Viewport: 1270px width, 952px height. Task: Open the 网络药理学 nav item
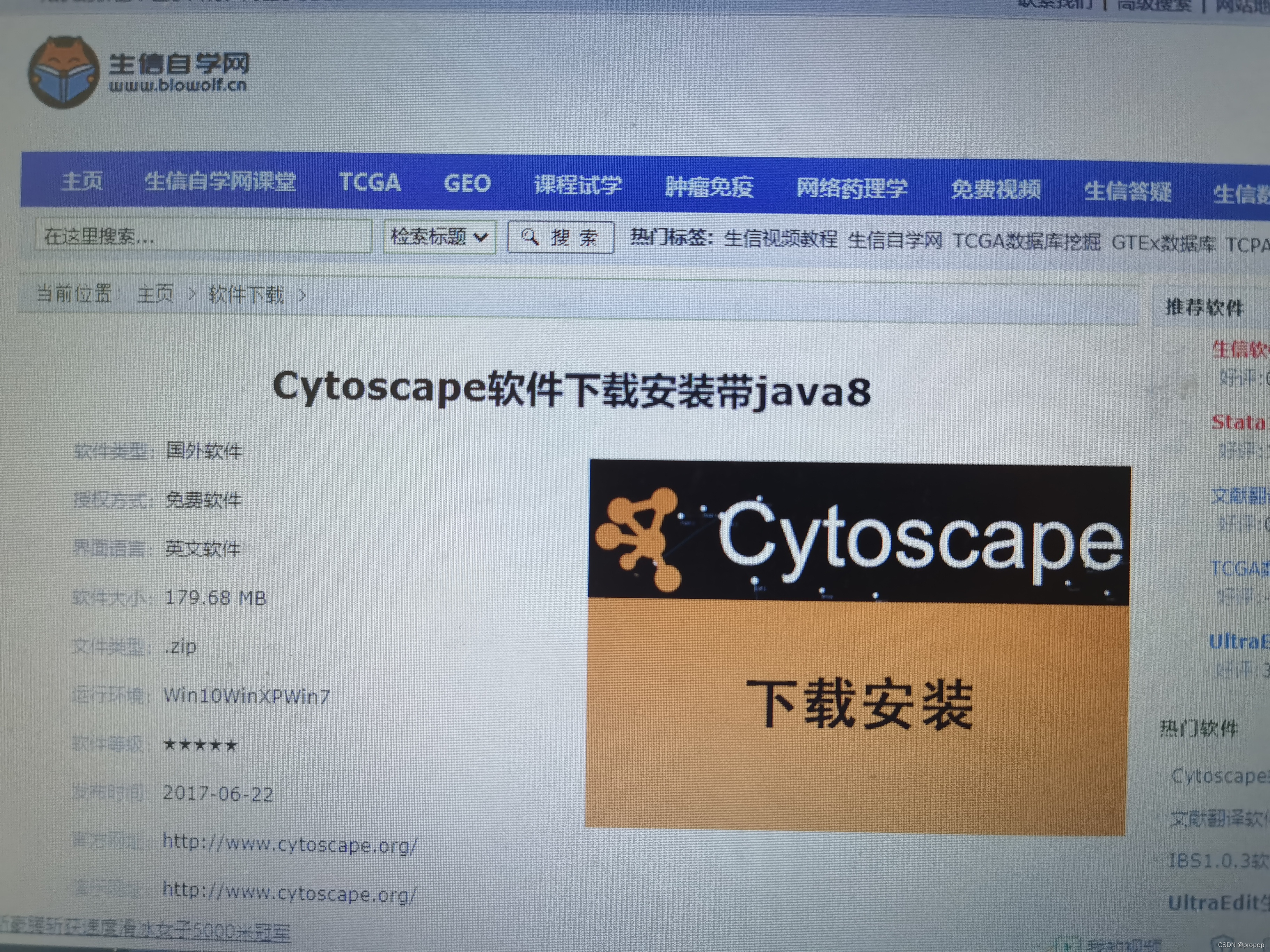pyautogui.click(x=852, y=188)
